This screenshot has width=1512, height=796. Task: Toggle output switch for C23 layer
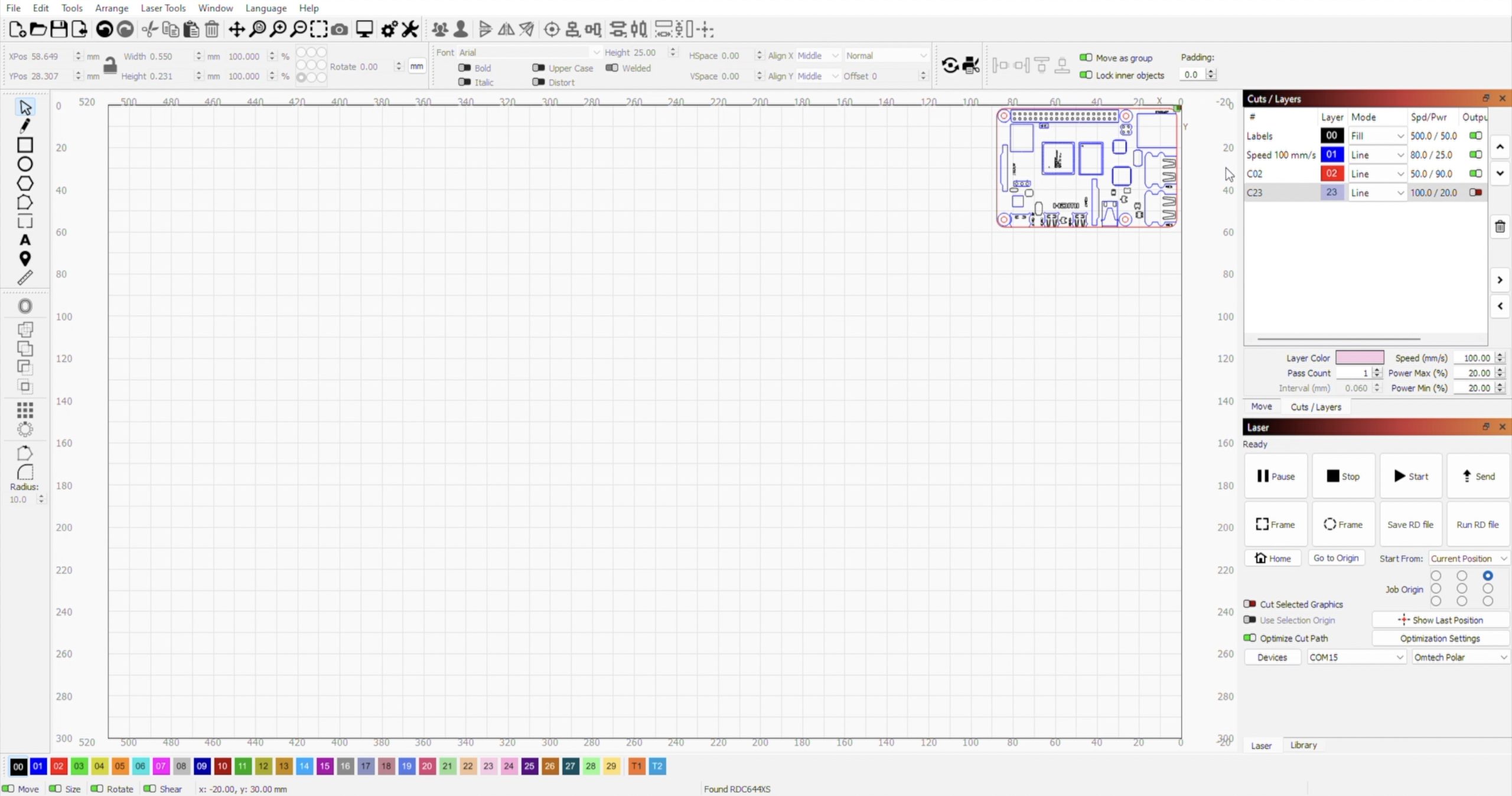pos(1475,193)
